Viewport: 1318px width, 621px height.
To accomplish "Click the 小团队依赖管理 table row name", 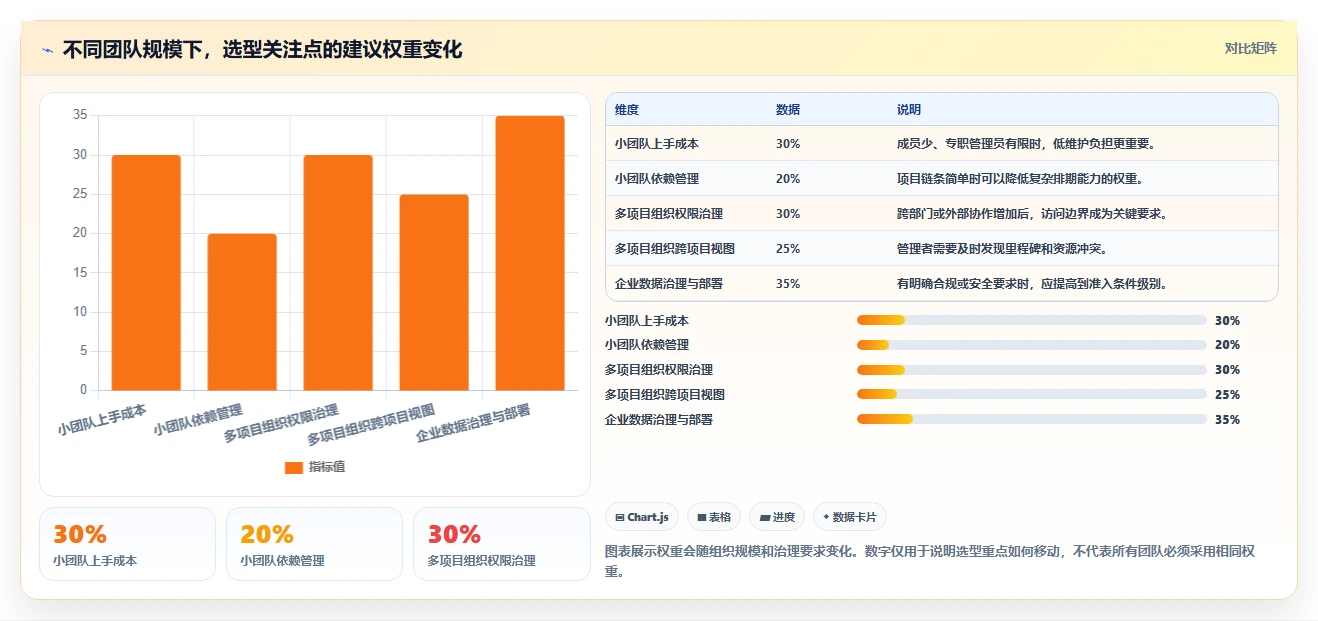I will 657,179.
